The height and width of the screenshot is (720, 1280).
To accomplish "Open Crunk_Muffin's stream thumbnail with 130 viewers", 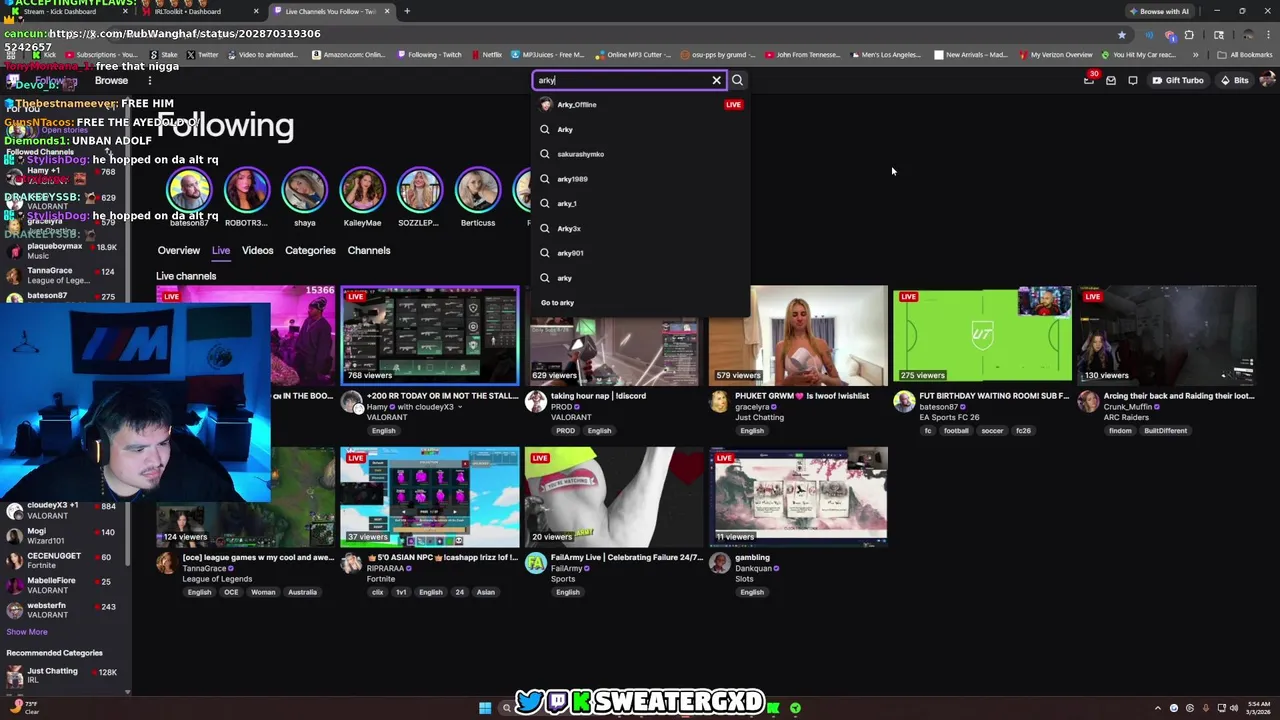I will tap(1166, 336).
